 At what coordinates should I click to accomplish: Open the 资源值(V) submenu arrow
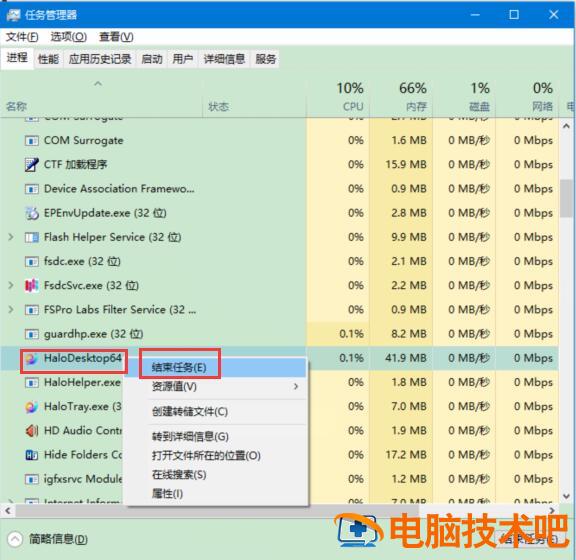tap(296, 386)
